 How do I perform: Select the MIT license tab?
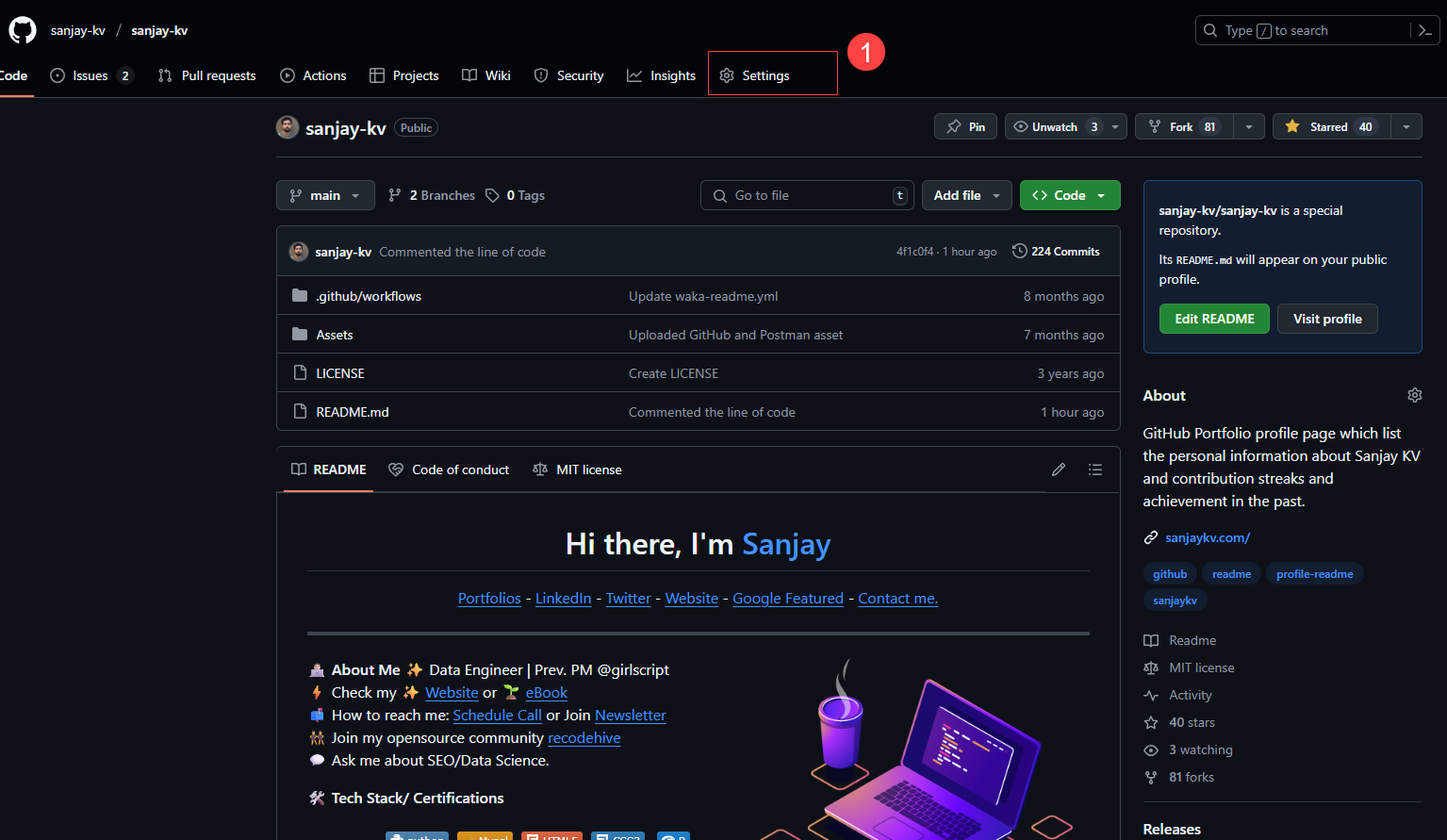(x=578, y=469)
